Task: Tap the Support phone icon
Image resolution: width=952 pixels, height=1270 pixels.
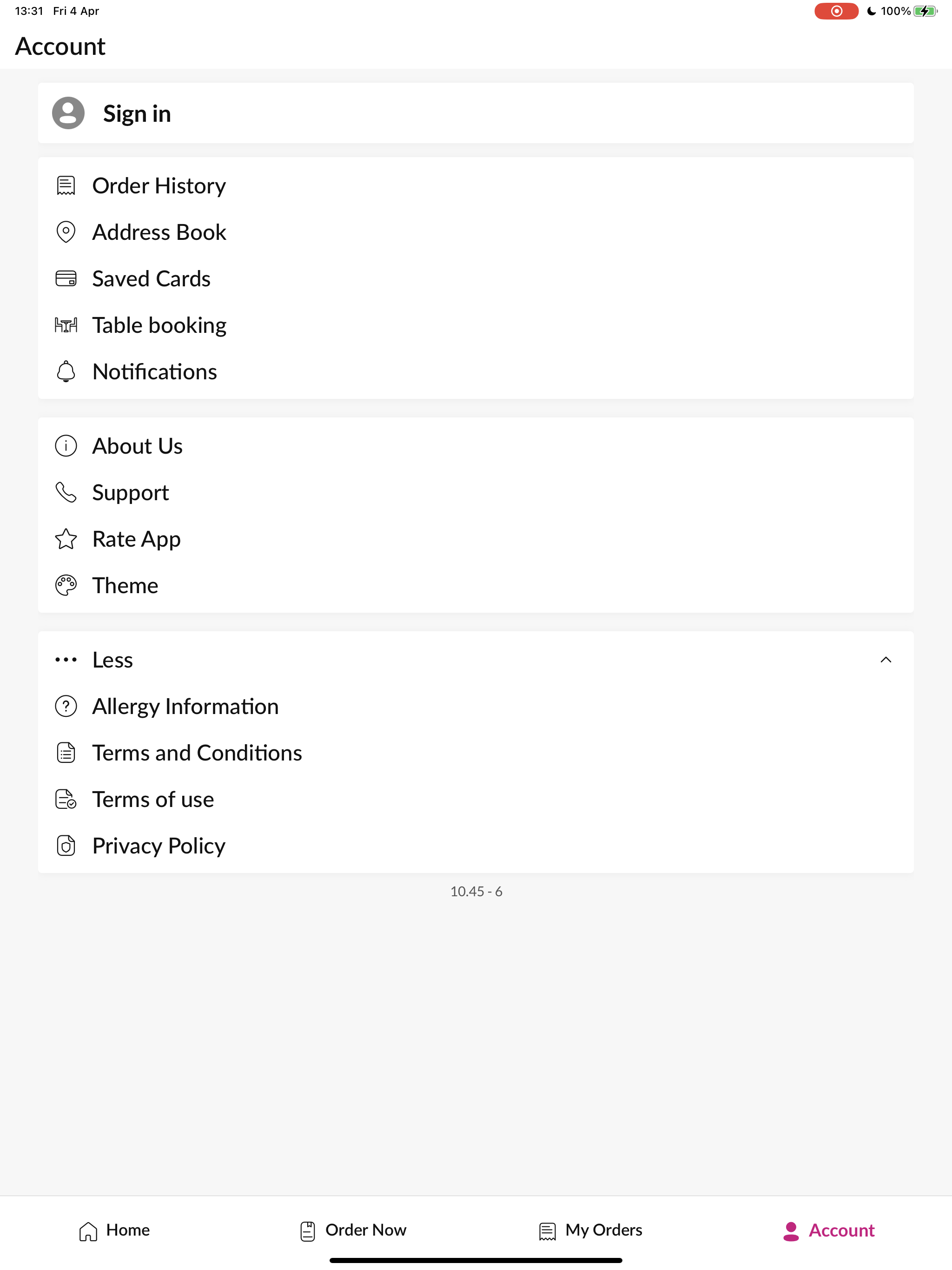Action: (66, 493)
